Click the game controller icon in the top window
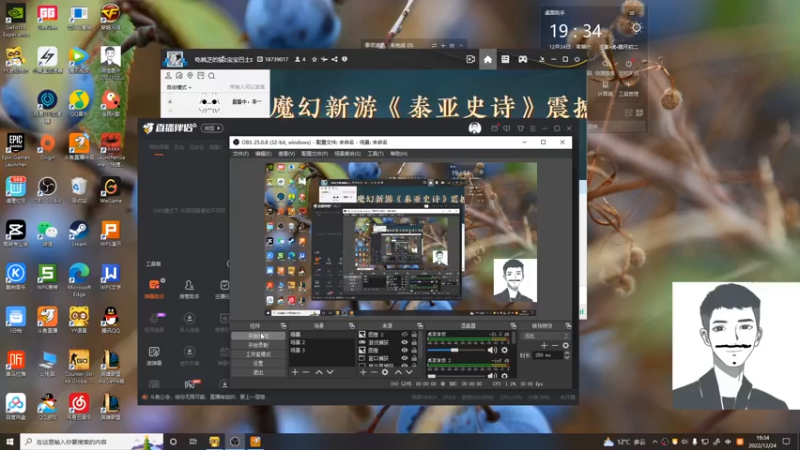Image resolution: width=800 pixels, height=450 pixels. point(523,60)
